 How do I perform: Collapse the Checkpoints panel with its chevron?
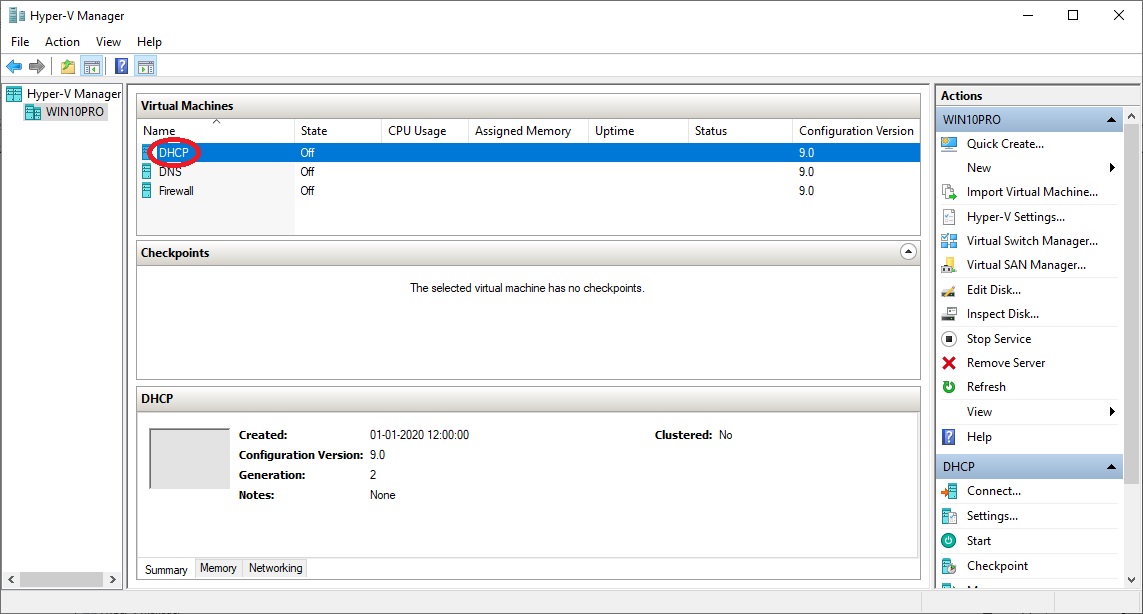tap(908, 252)
